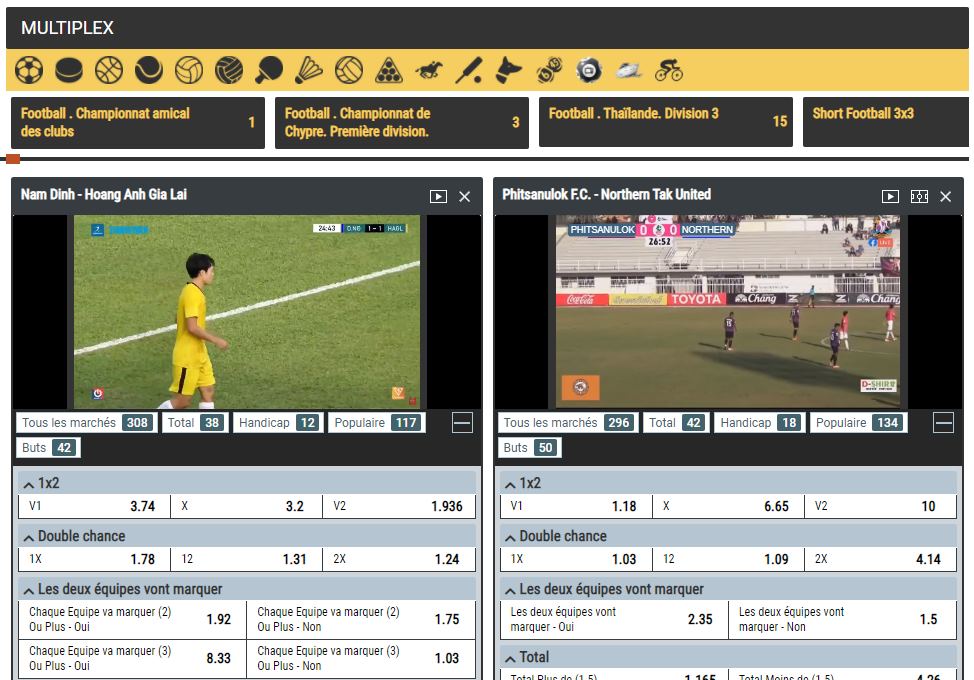This screenshot has height=680, width=974.
Task: Select the football sport icon
Action: (x=29, y=70)
